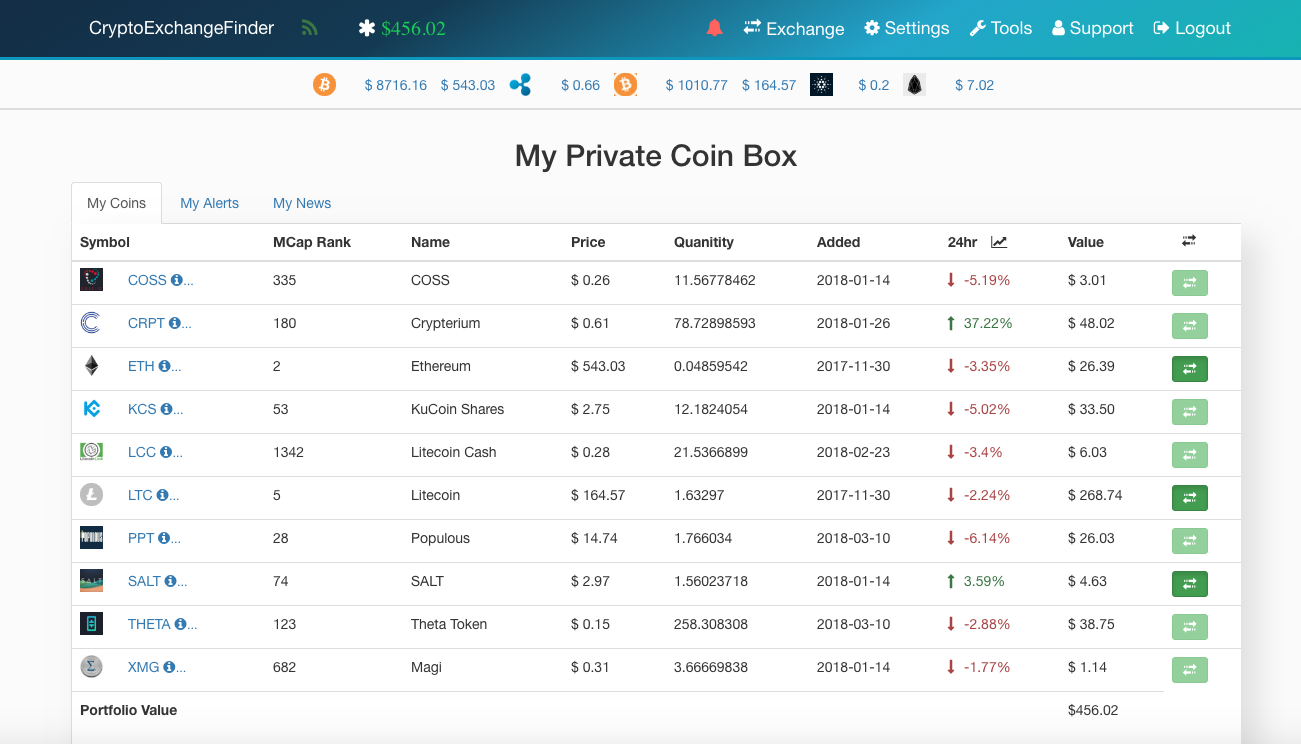The width and height of the screenshot is (1301, 744).
Task: Open the Settings menu
Action: click(x=907, y=28)
